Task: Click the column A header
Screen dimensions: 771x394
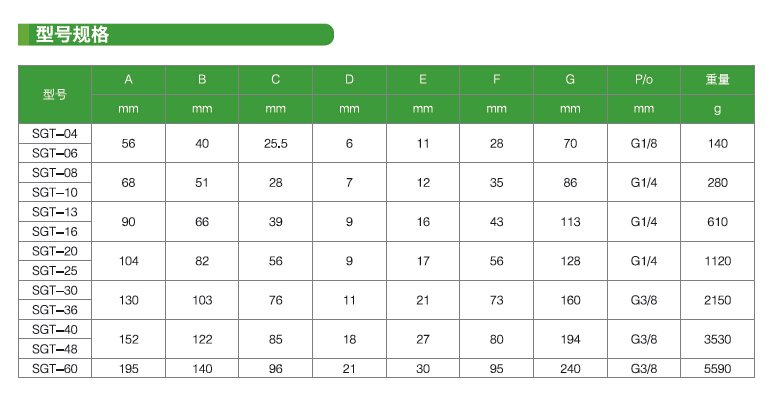Action: [128, 80]
